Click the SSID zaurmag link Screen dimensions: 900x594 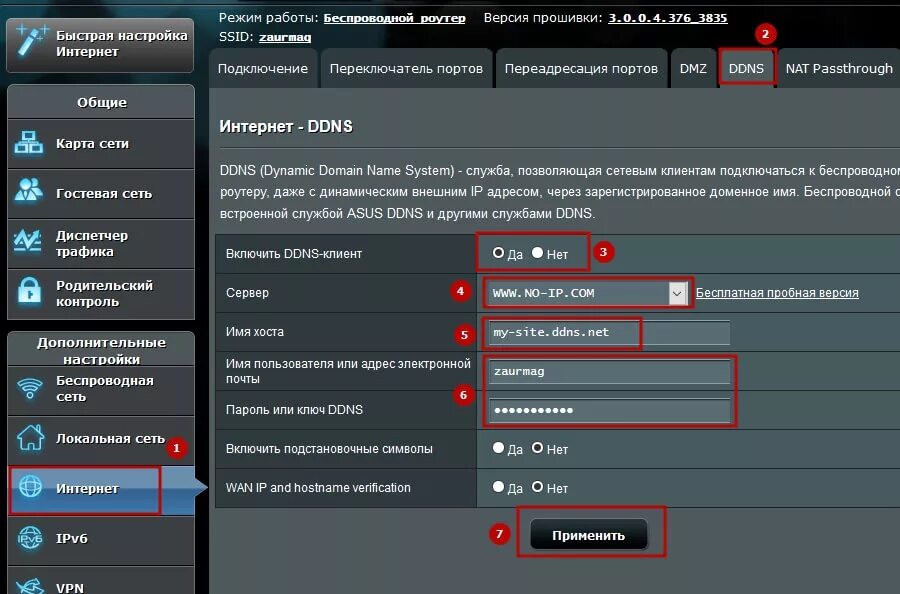click(x=285, y=37)
